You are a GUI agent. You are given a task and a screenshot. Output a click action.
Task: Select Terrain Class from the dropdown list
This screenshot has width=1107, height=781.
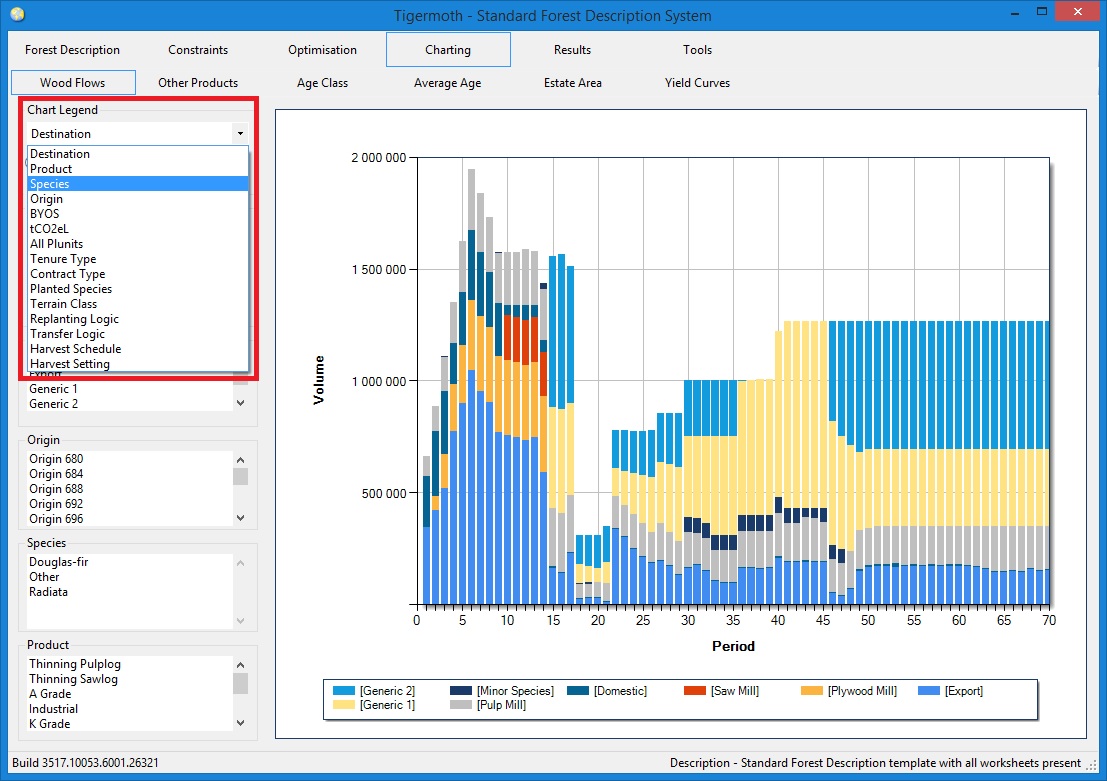tap(138, 304)
